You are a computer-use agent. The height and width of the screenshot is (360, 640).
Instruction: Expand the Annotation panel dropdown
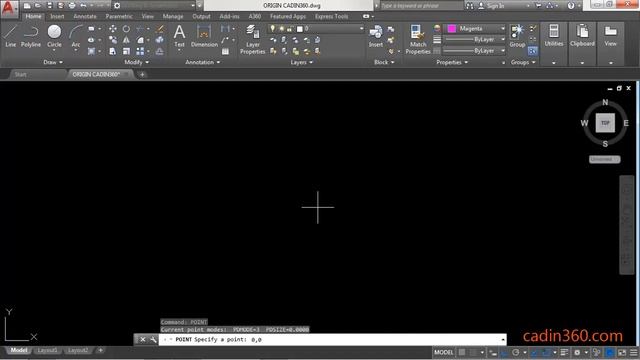(202, 62)
